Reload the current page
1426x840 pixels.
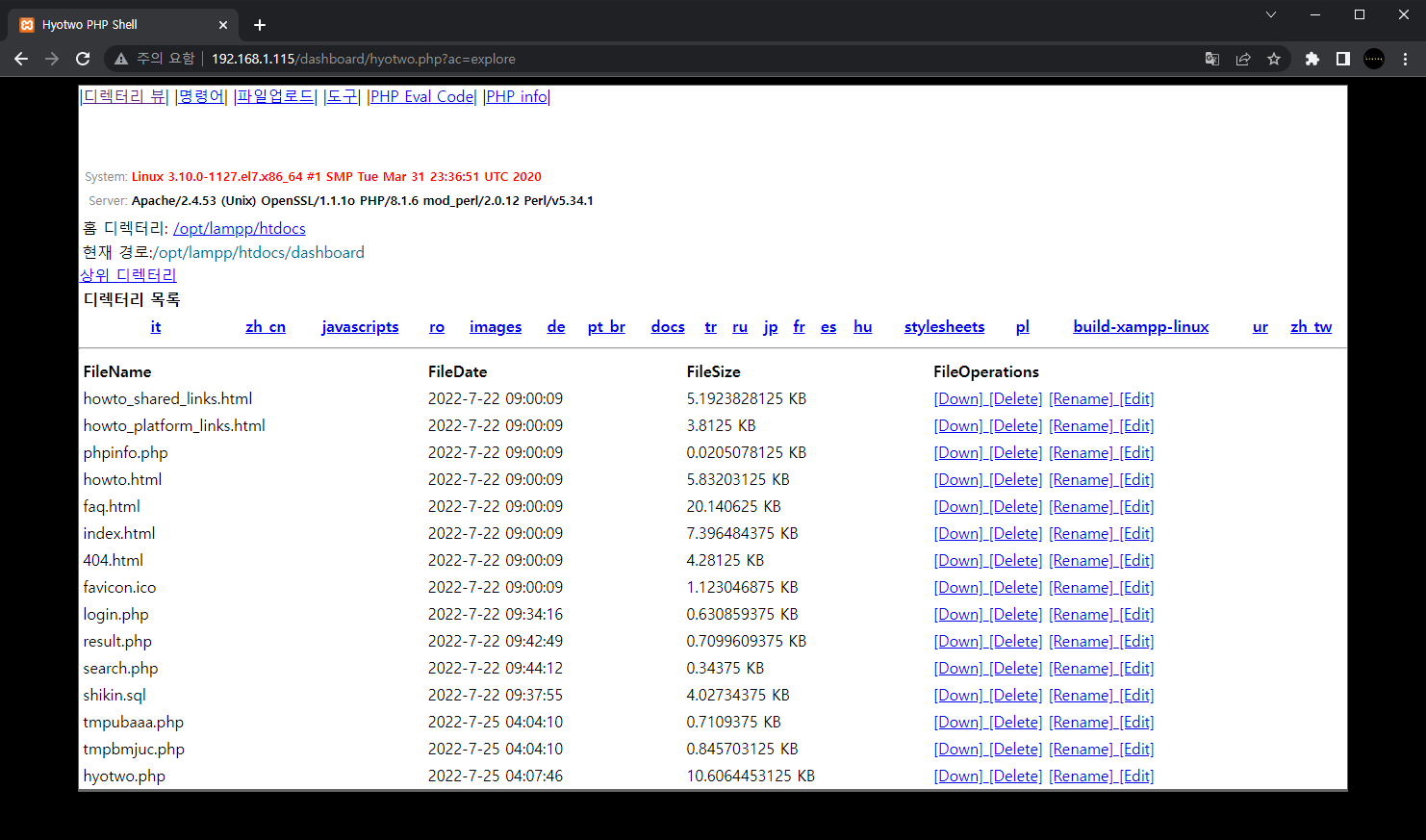(83, 59)
